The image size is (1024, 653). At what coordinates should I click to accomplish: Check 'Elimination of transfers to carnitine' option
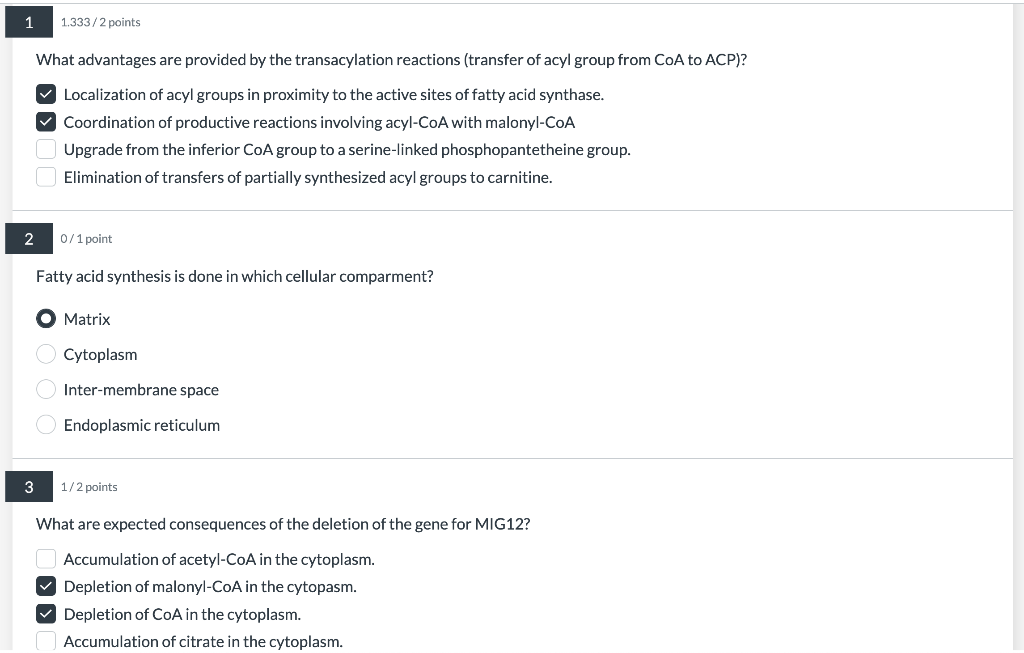pyautogui.click(x=46, y=176)
